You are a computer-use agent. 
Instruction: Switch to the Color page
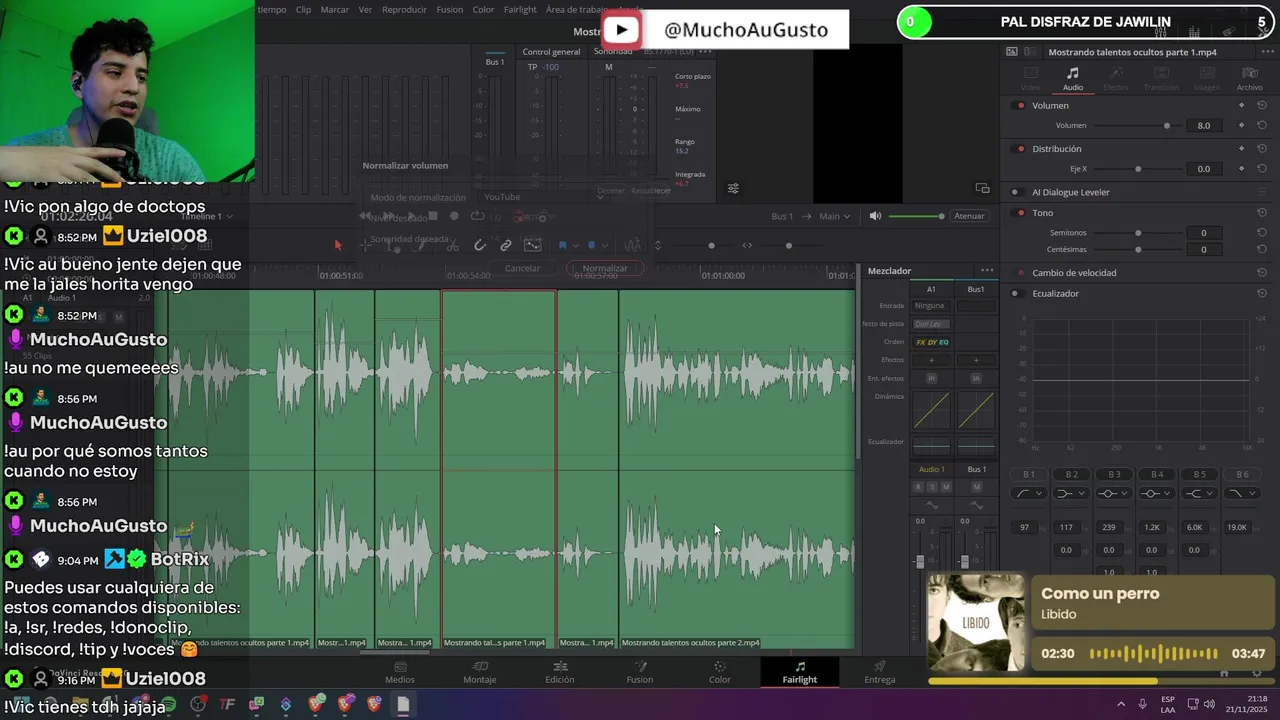tap(719, 672)
